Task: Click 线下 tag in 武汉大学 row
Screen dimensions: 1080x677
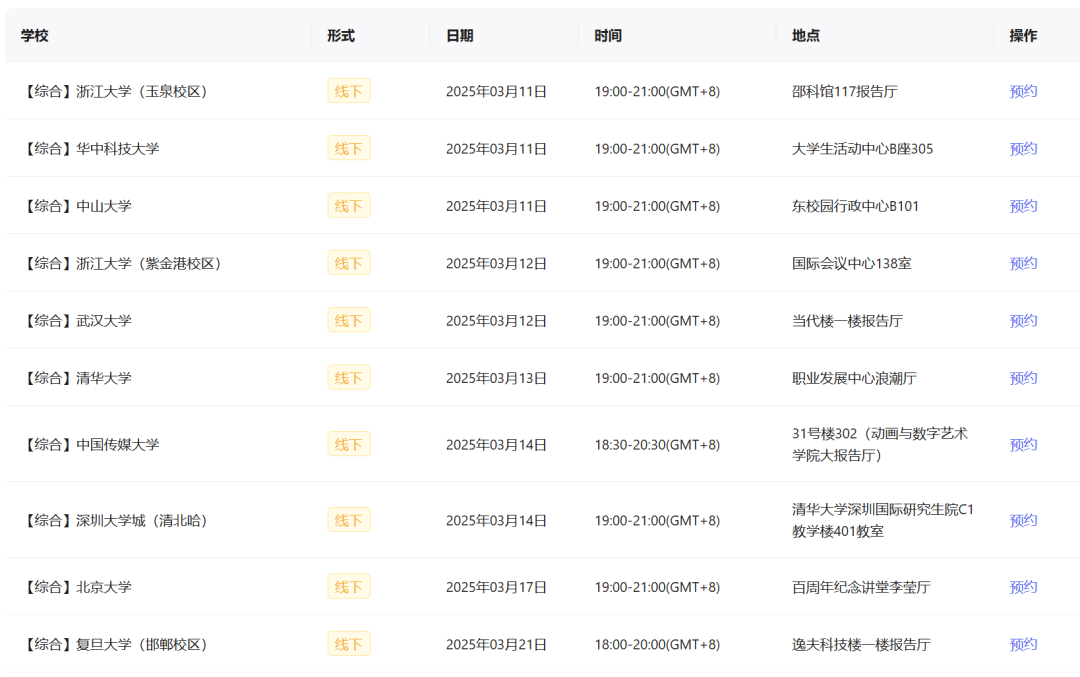Action: pyautogui.click(x=349, y=320)
